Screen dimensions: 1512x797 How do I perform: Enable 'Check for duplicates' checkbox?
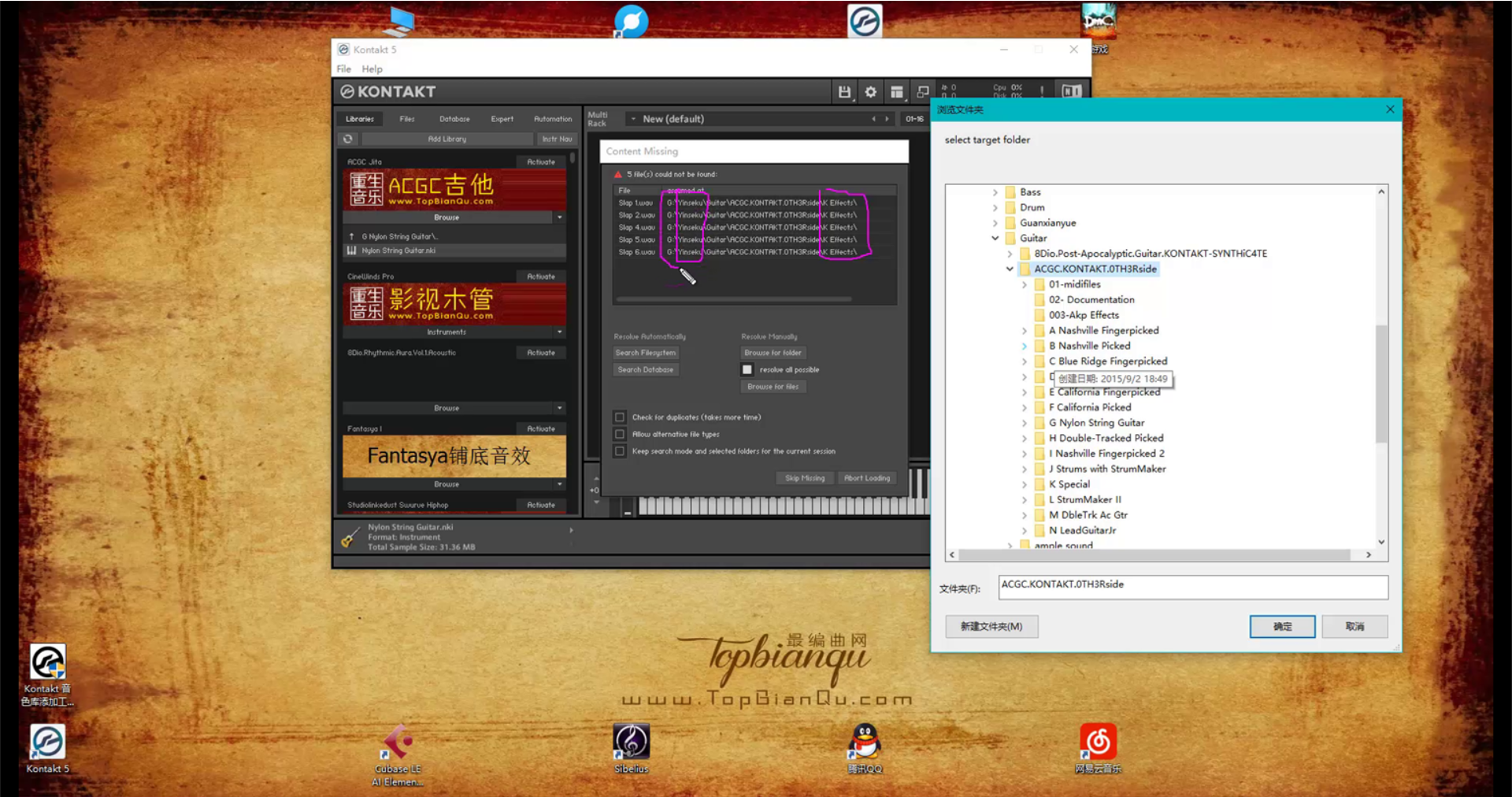pyautogui.click(x=620, y=417)
